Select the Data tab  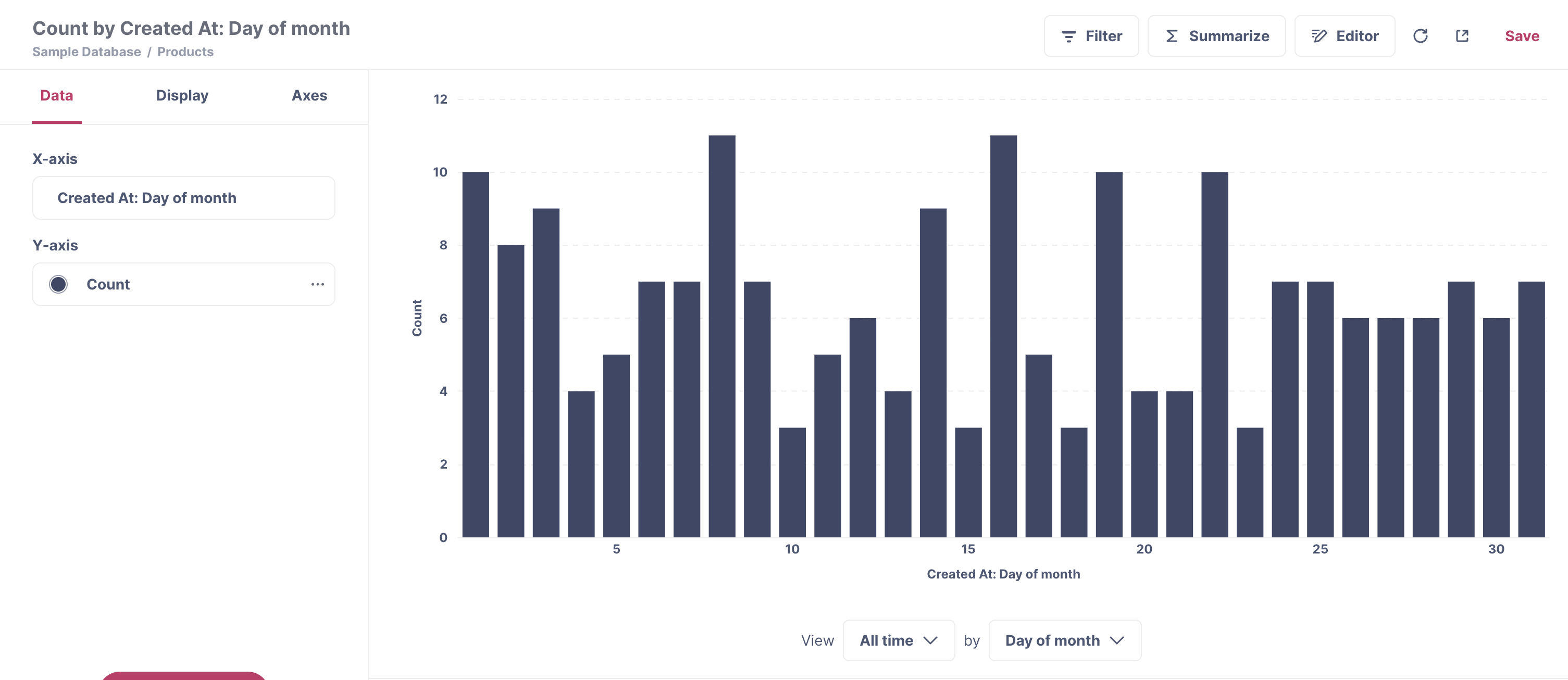pyautogui.click(x=57, y=95)
